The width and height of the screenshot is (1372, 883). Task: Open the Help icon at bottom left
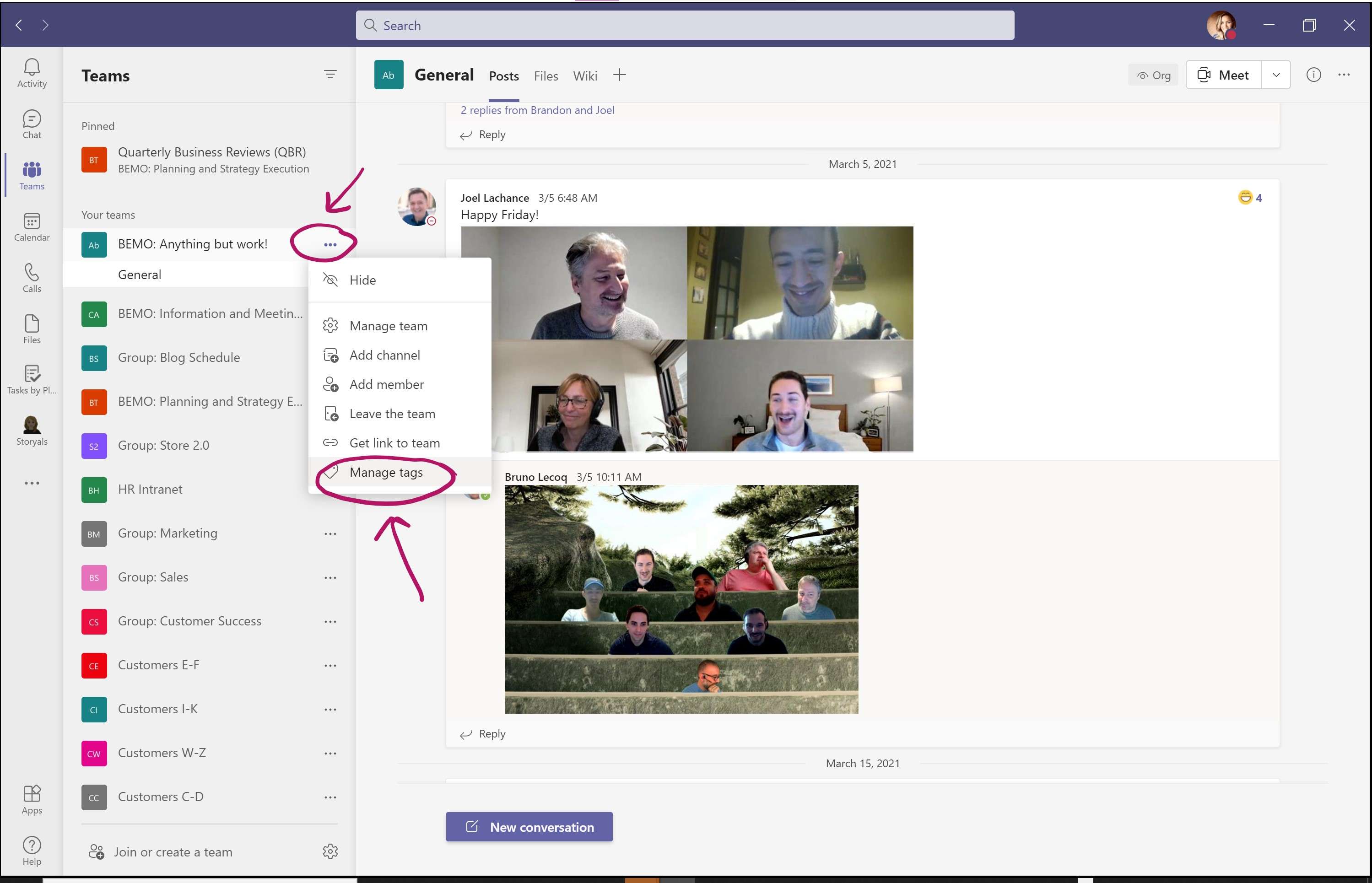(32, 851)
